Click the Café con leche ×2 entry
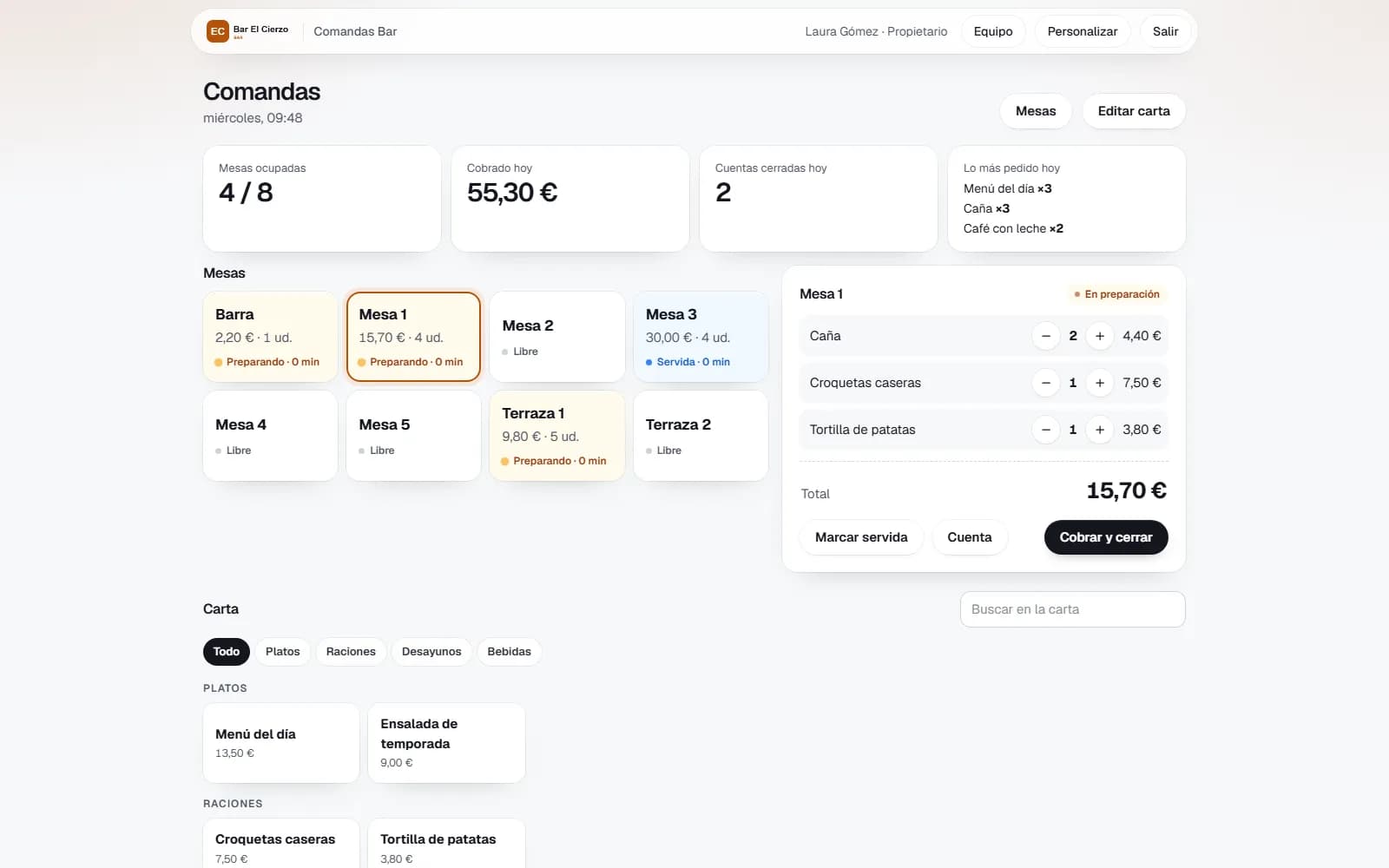 (x=1013, y=228)
